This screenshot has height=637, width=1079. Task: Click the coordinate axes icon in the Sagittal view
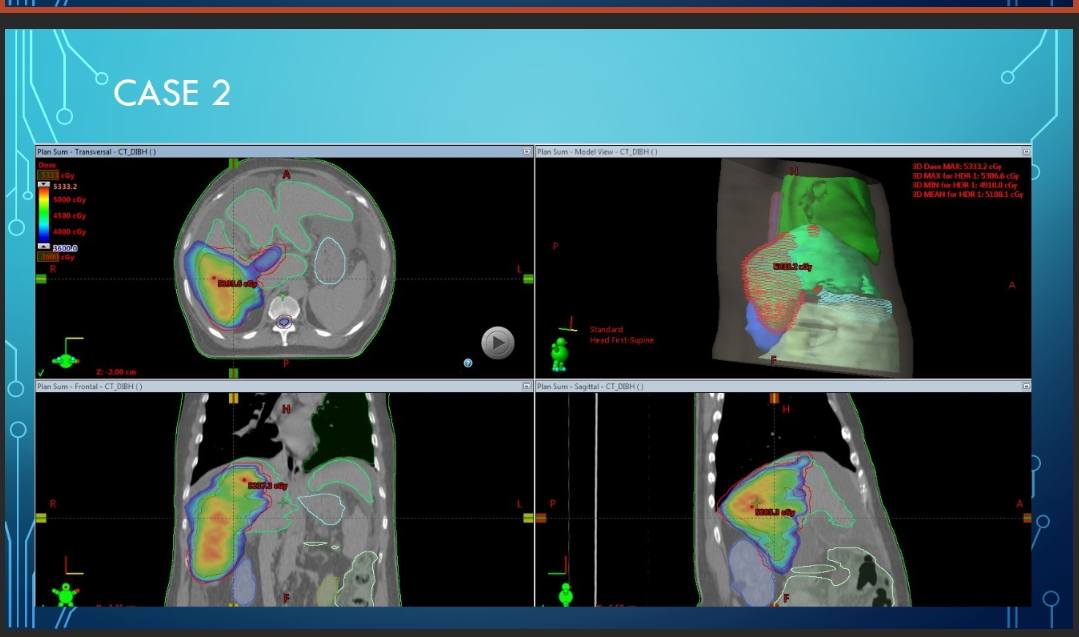click(x=558, y=565)
